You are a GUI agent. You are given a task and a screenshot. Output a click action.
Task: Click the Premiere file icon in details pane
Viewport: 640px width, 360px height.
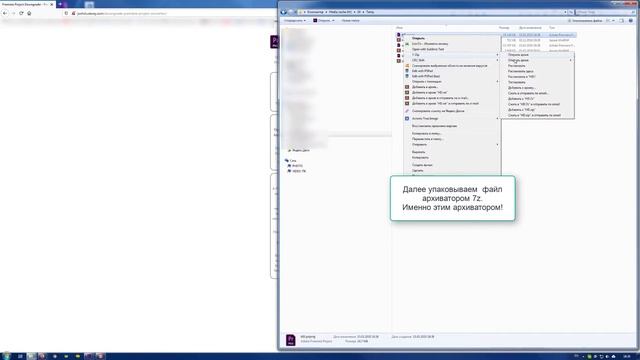click(x=290, y=340)
